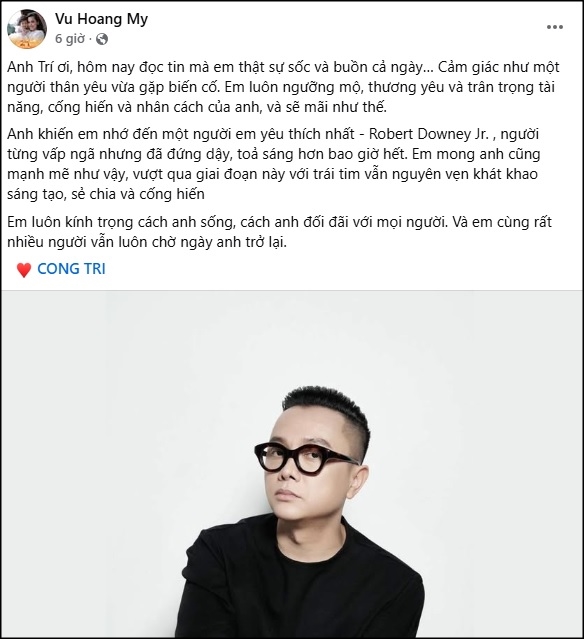This screenshot has height=639, width=584.
Task: Click the globe public-audience icon
Action: [x=102, y=39]
